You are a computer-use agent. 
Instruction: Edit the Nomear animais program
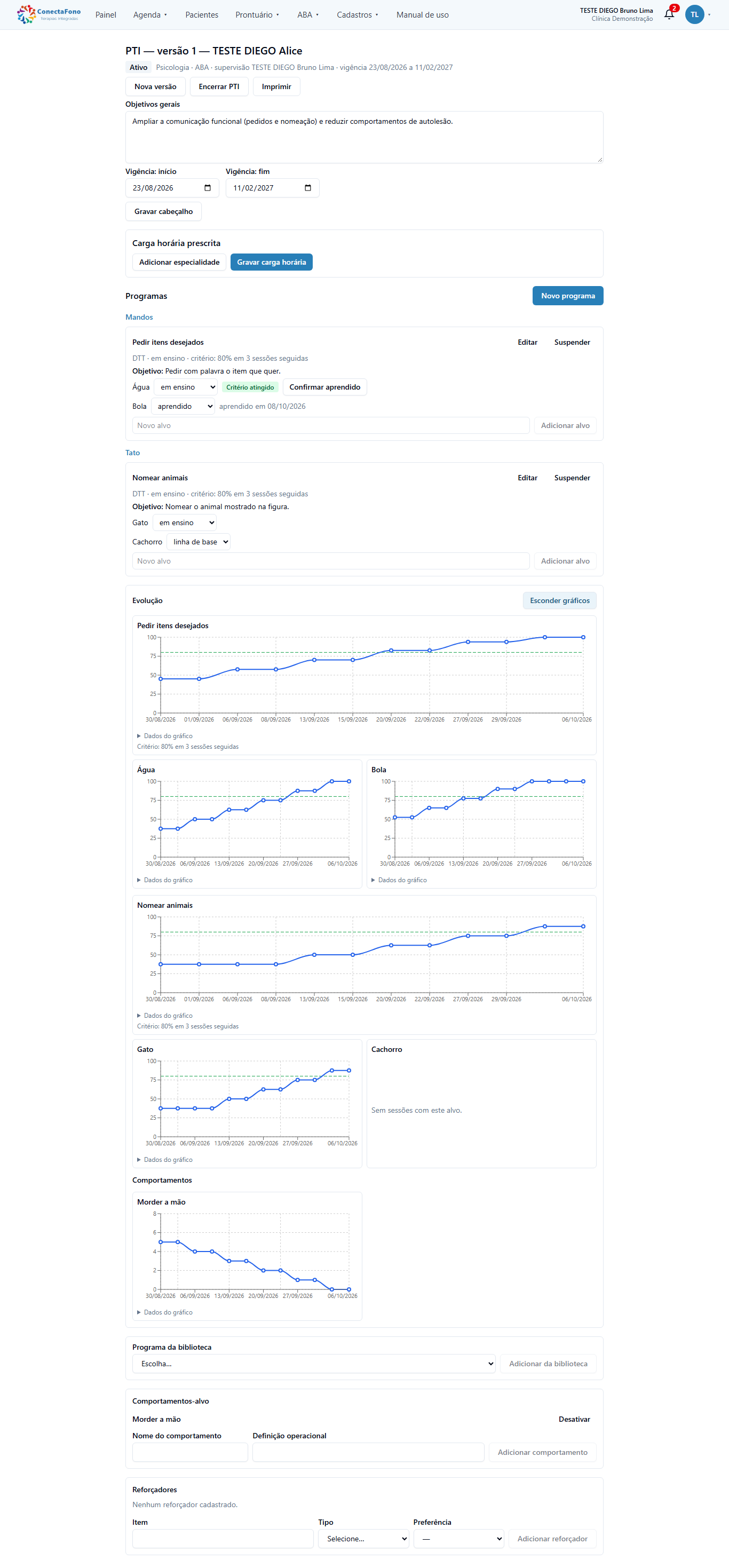point(528,478)
